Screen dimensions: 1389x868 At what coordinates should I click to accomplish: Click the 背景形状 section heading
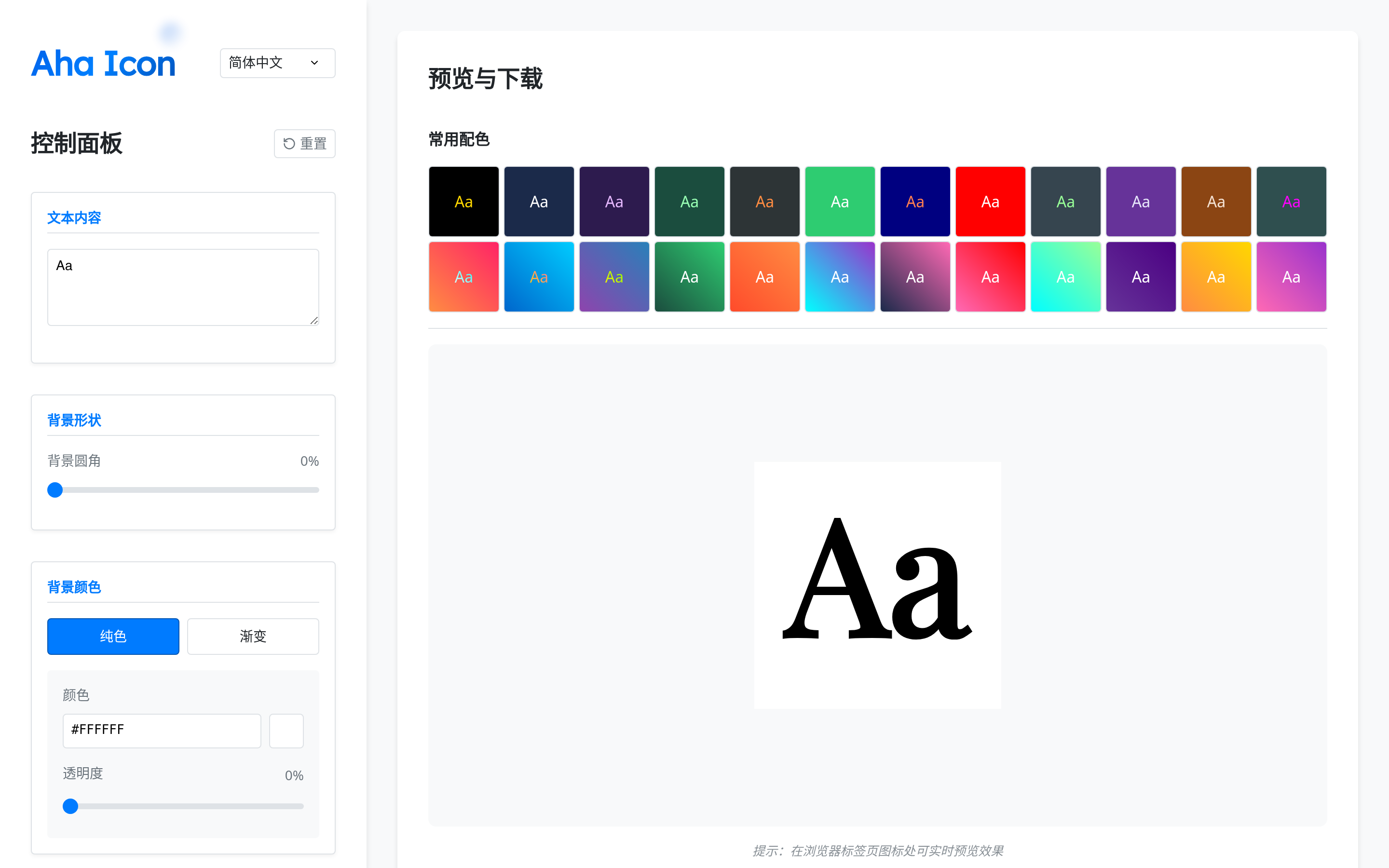74,420
